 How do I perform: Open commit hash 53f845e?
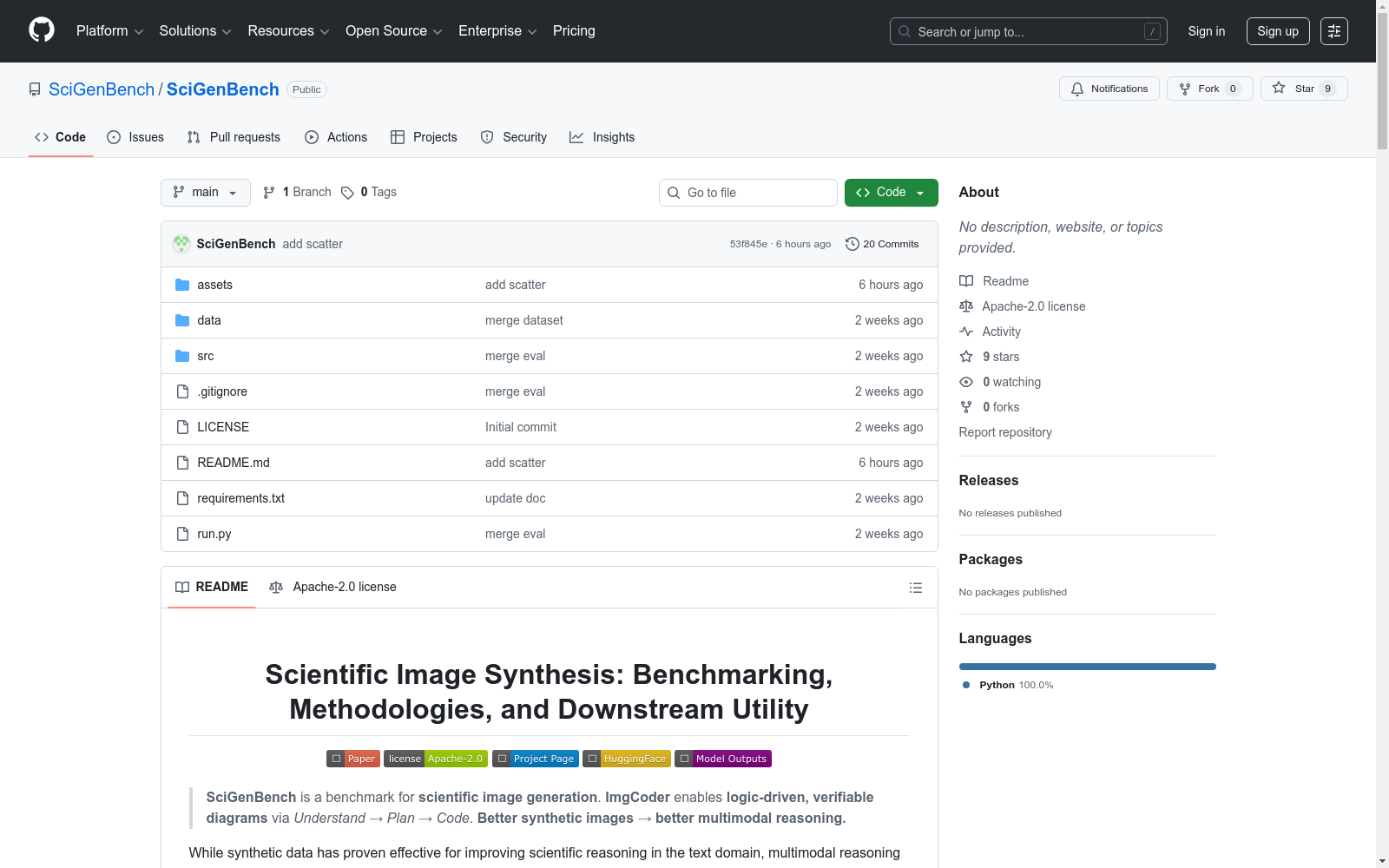(748, 244)
